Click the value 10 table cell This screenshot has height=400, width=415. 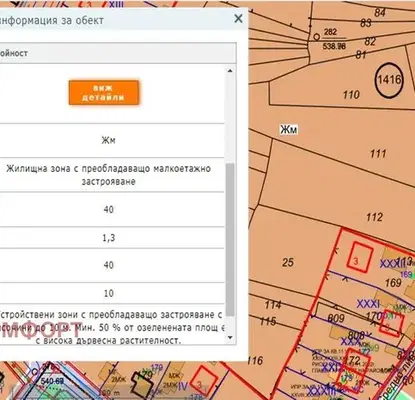pyautogui.click(x=109, y=293)
